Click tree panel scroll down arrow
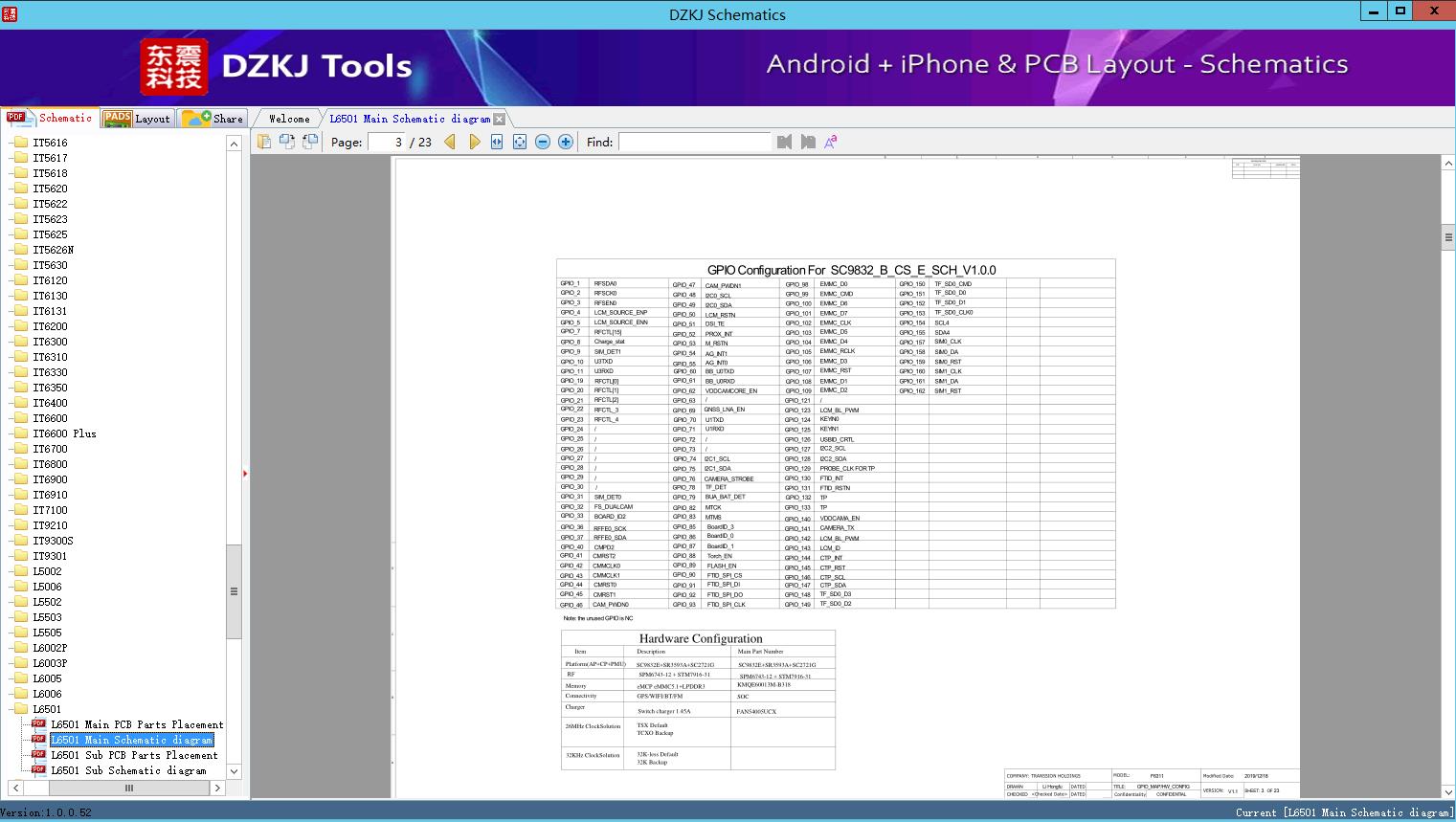 point(234,771)
